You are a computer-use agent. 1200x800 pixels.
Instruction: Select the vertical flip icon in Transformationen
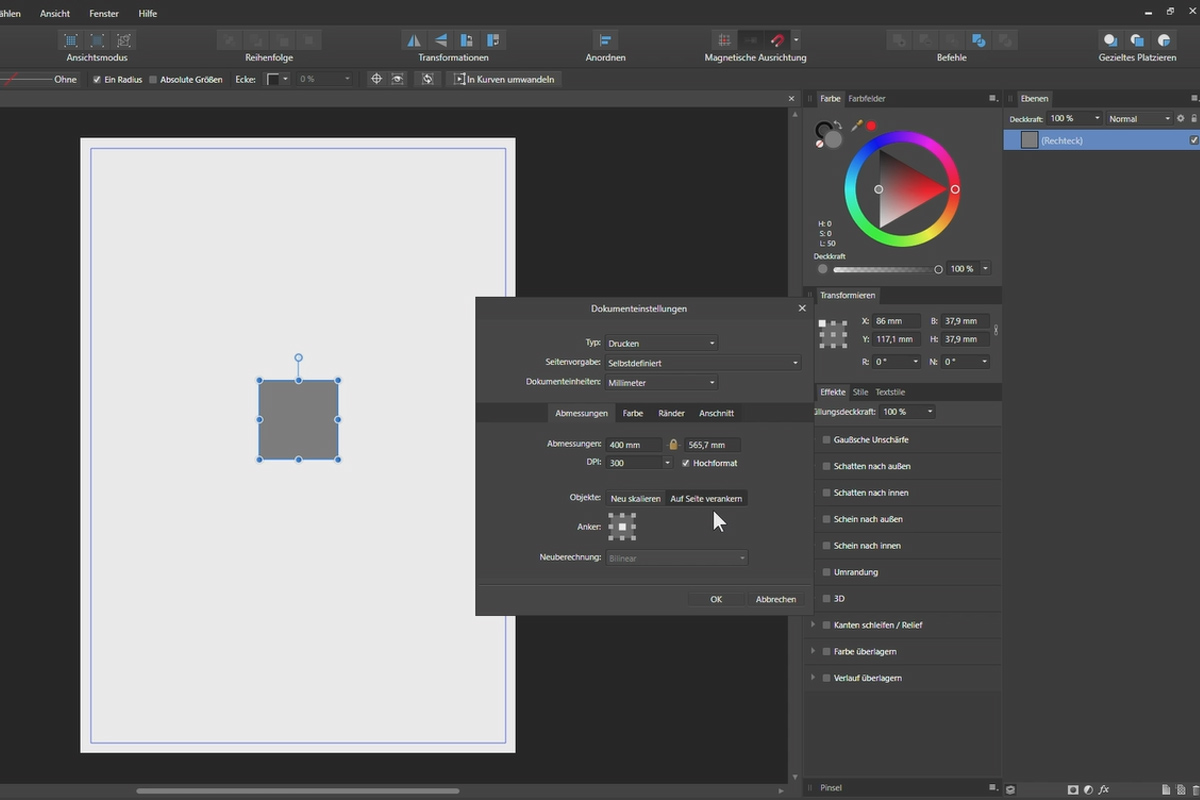(x=440, y=39)
